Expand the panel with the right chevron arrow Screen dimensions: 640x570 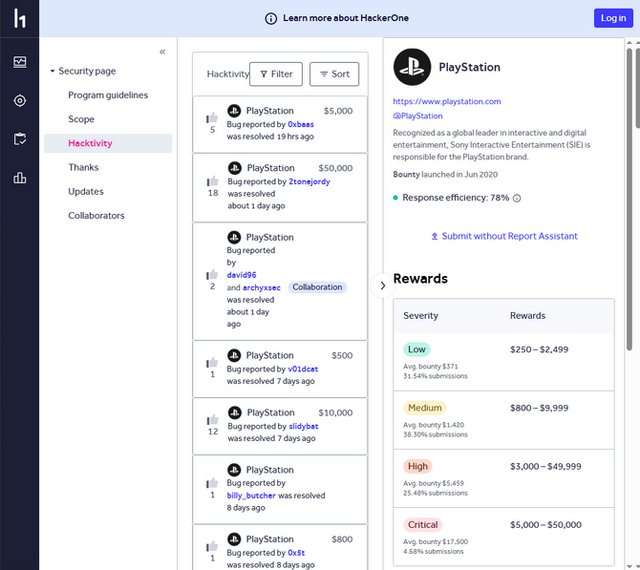click(382, 286)
